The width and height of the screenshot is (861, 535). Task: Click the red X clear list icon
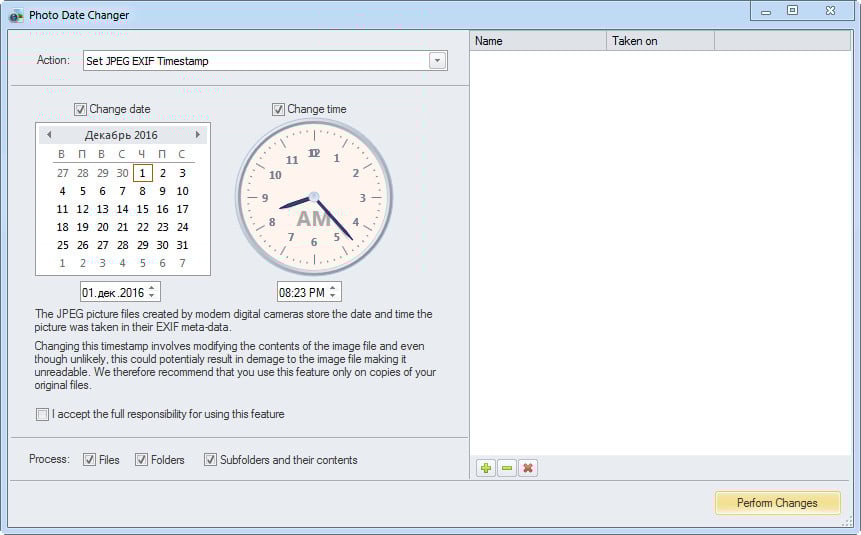(528, 468)
